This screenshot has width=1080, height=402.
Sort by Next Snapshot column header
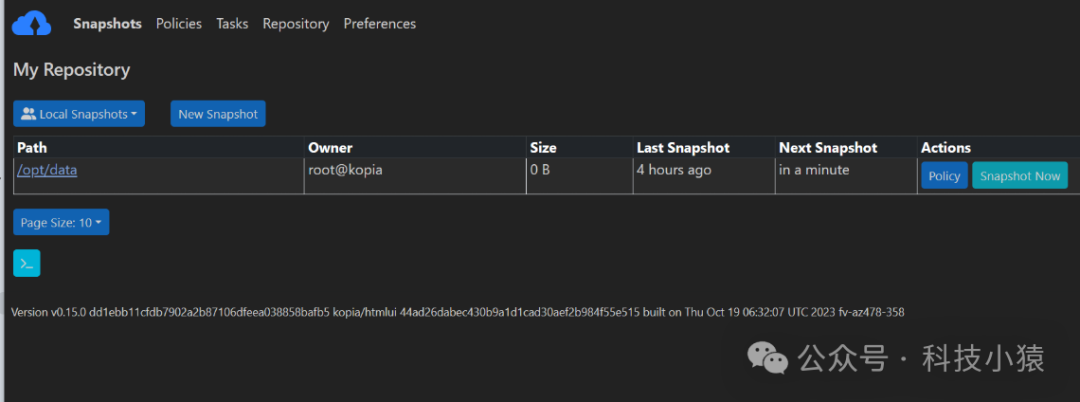pos(828,148)
